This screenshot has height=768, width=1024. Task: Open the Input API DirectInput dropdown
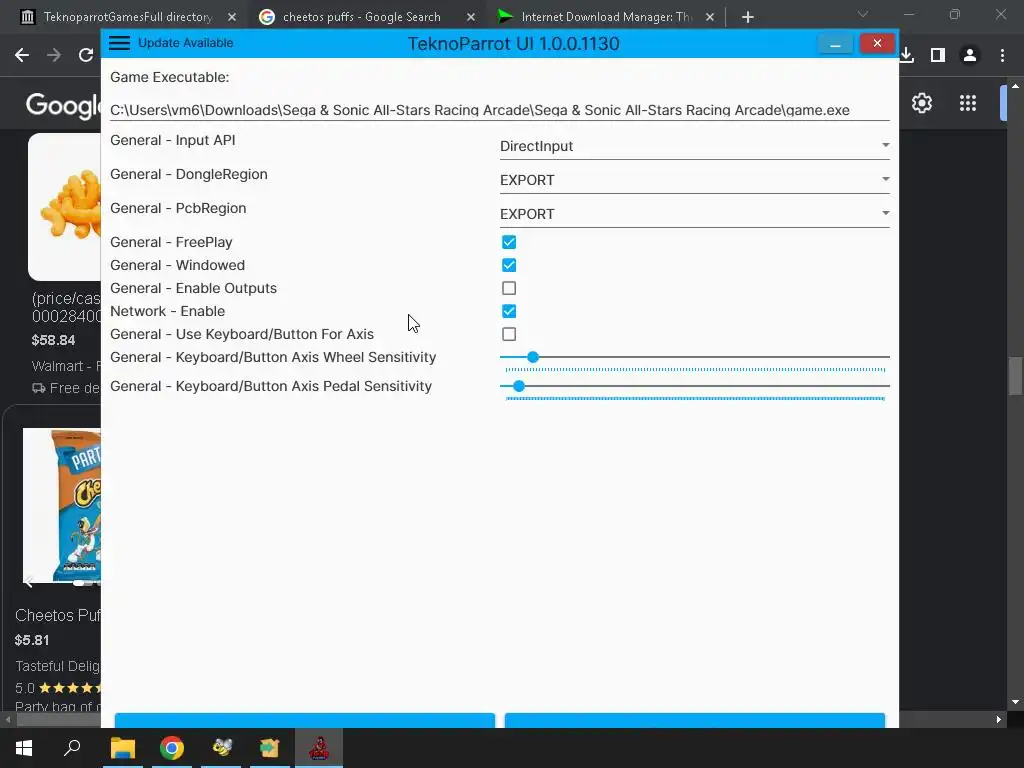coord(694,146)
